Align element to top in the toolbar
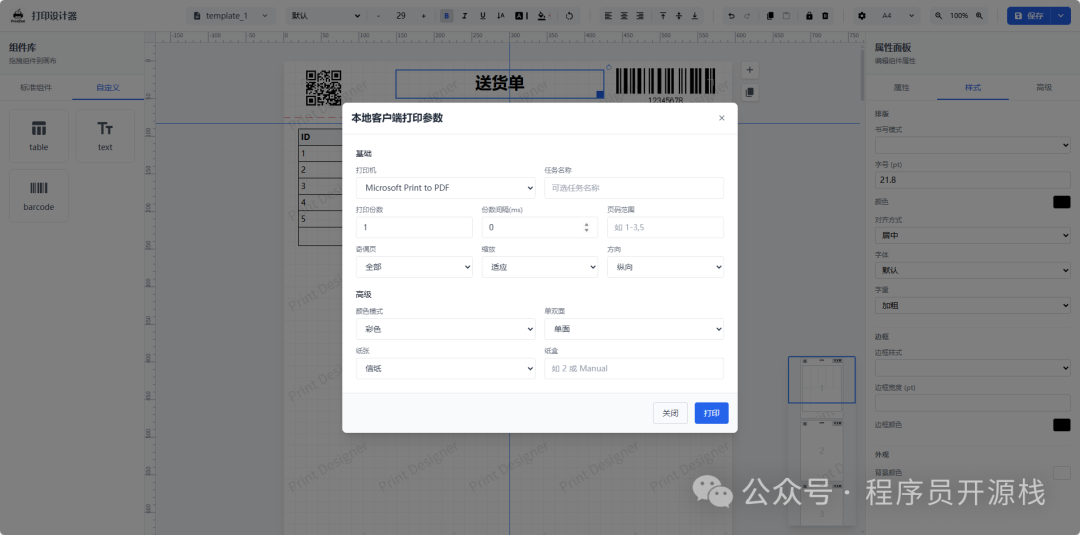This screenshot has width=1080, height=535. pos(663,15)
